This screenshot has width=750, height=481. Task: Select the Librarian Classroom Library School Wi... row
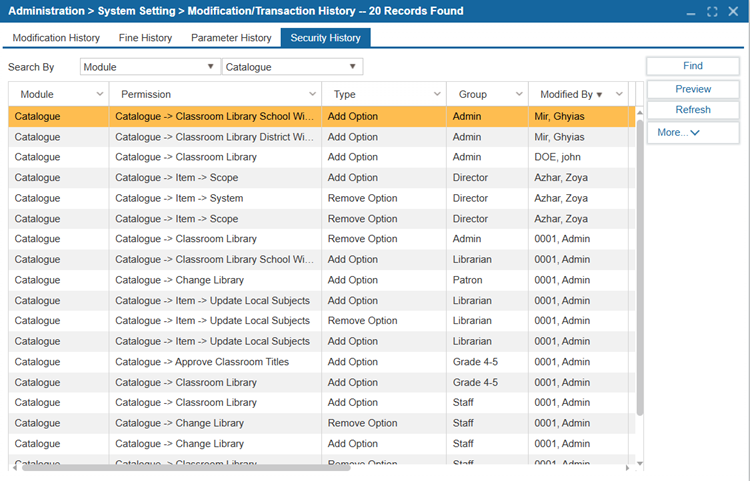(x=322, y=259)
